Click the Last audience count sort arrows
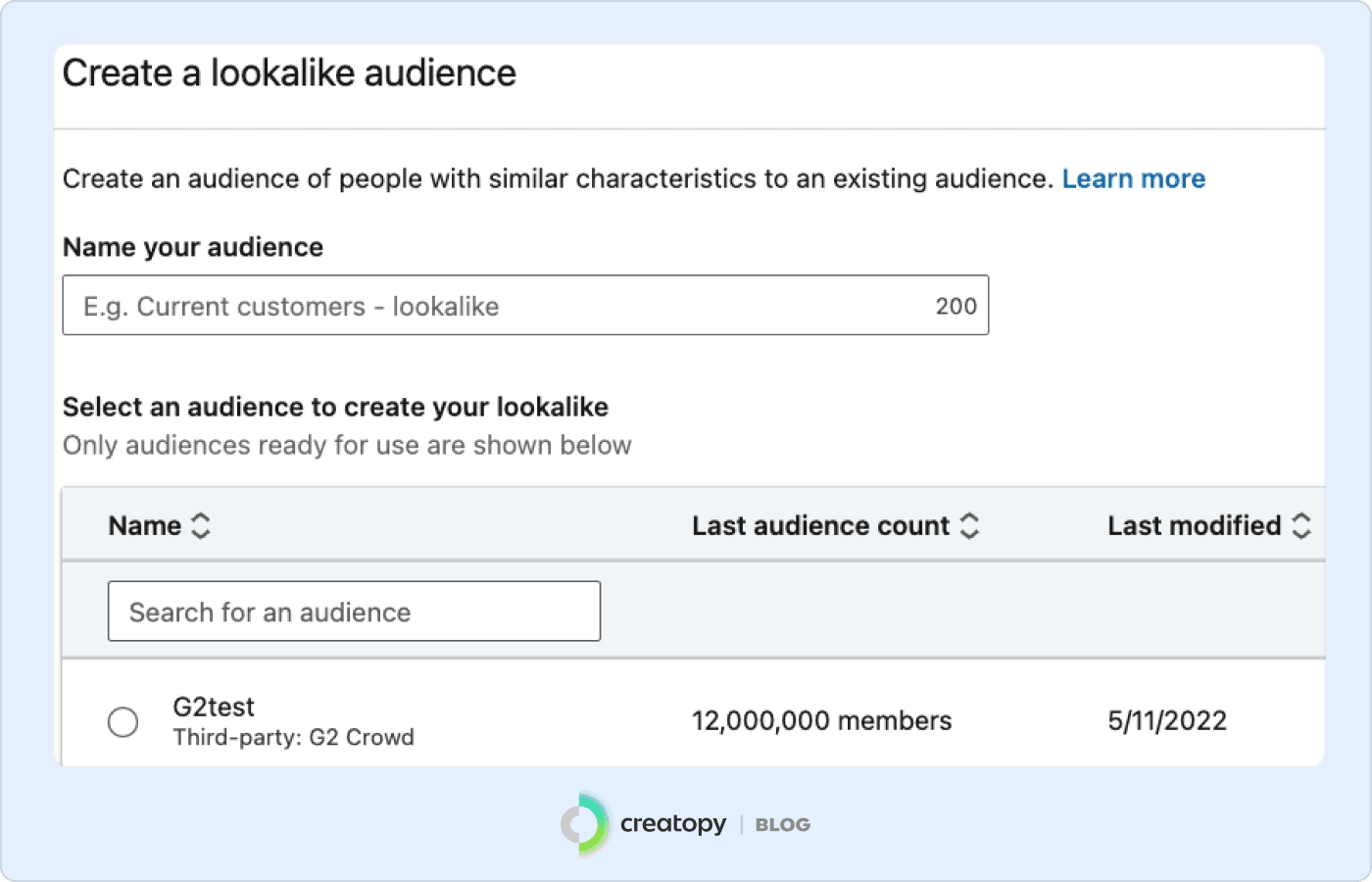 point(969,526)
